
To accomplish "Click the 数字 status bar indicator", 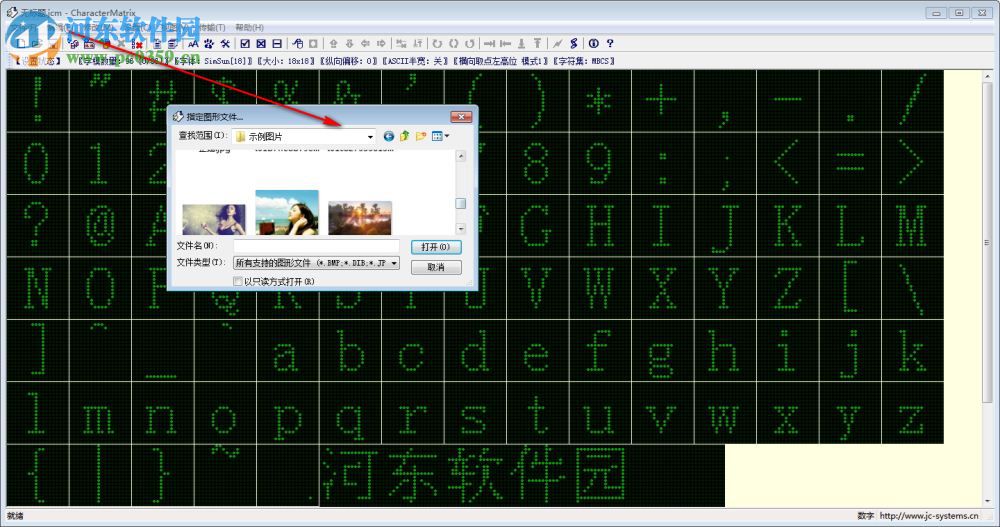I will coord(865,516).
